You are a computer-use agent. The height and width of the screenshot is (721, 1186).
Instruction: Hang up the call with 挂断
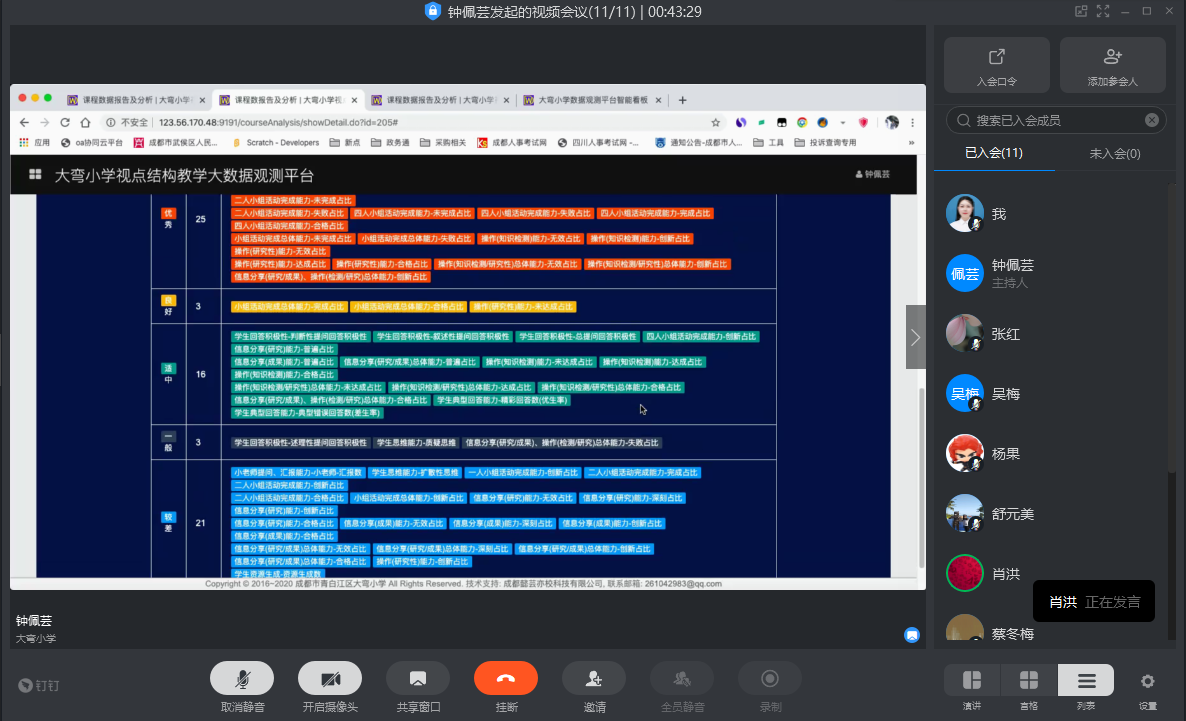(506, 687)
